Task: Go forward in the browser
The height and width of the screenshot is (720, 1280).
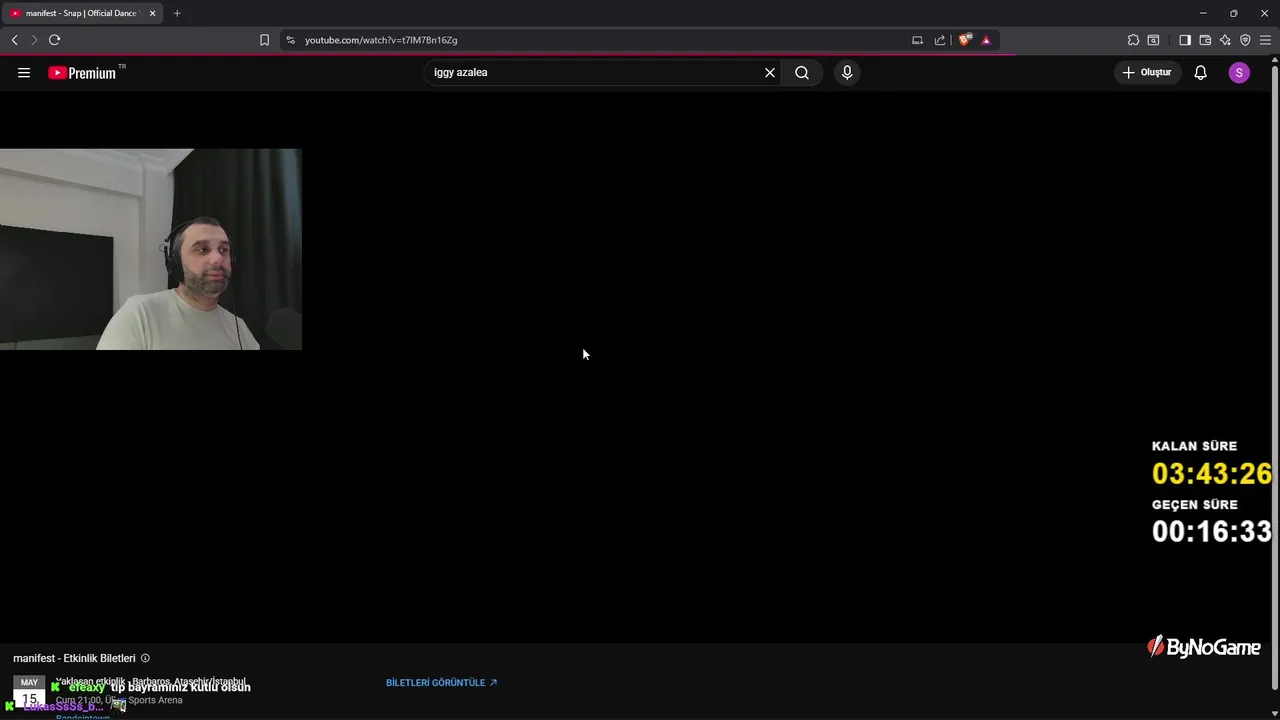Action: coord(33,40)
